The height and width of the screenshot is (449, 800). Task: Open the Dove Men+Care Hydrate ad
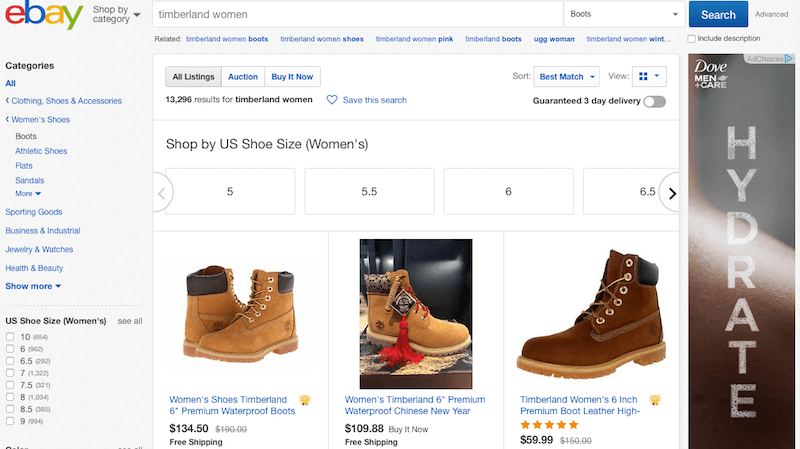pyautogui.click(x=741, y=252)
